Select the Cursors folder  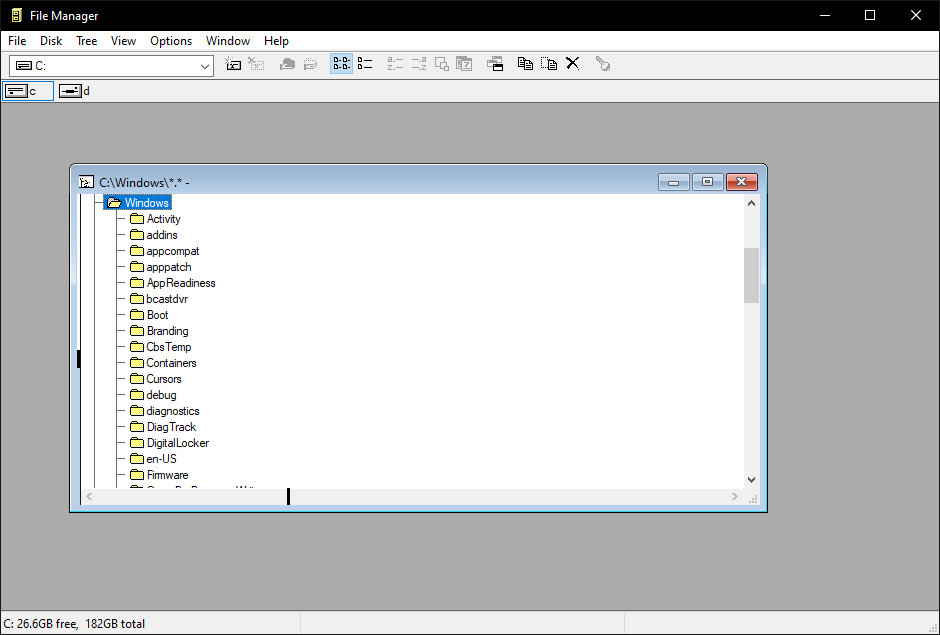point(156,379)
